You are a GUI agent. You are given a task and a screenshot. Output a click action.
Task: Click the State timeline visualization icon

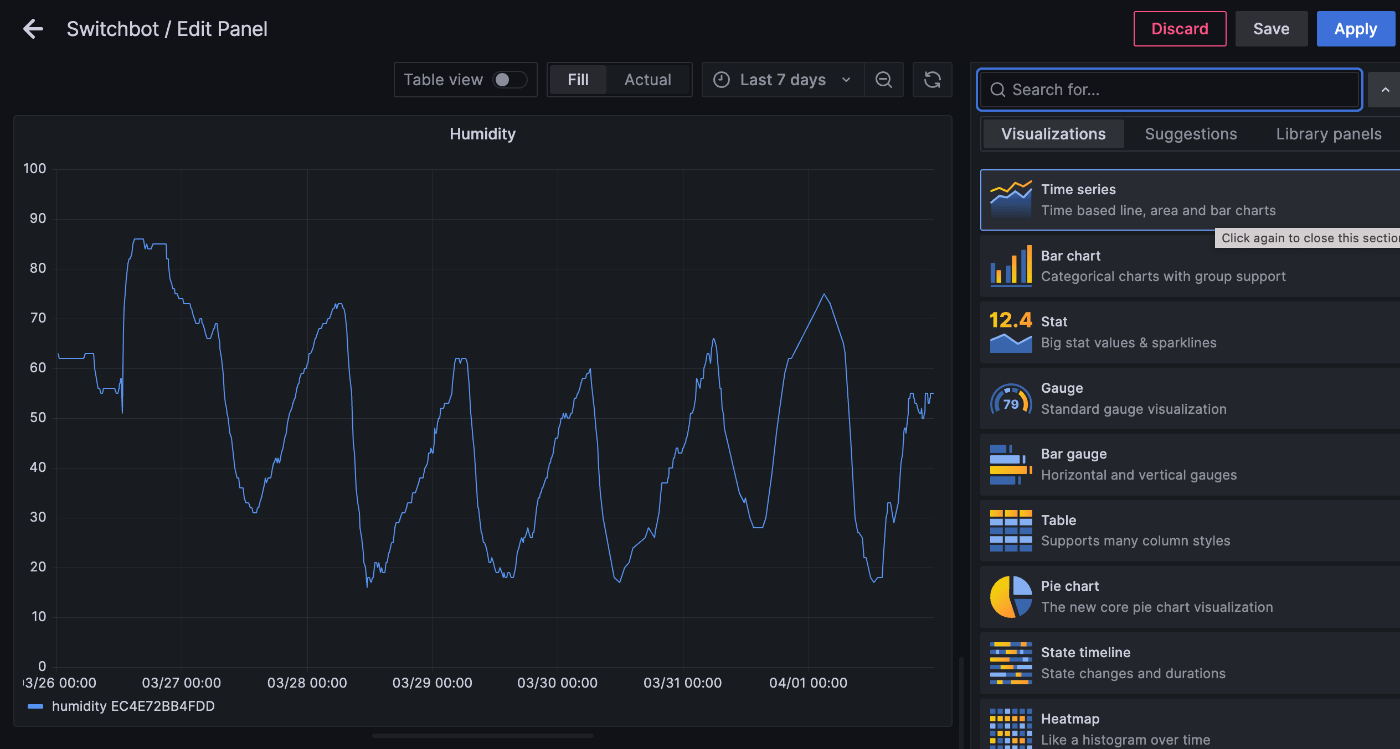point(1010,663)
